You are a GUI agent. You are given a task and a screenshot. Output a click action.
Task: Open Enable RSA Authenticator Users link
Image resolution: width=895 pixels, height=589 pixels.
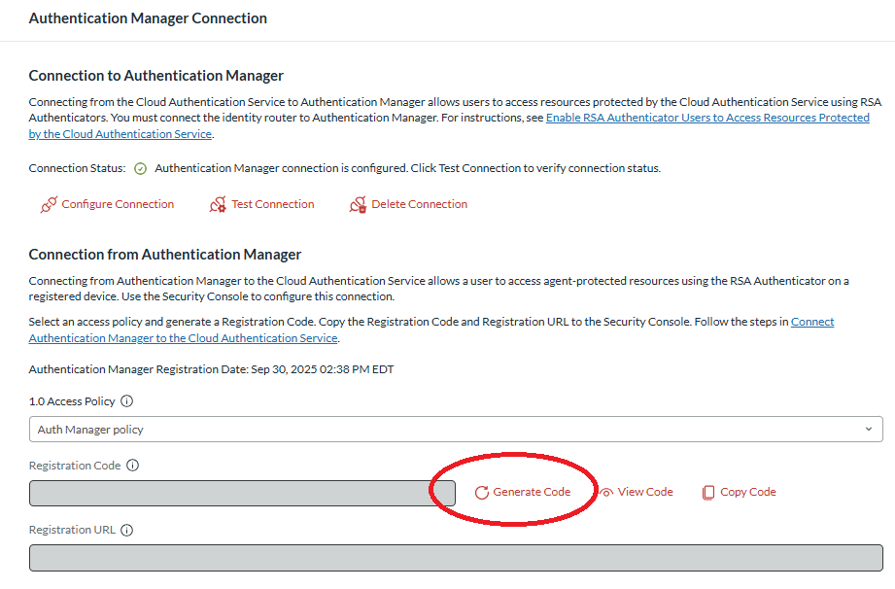449,126
